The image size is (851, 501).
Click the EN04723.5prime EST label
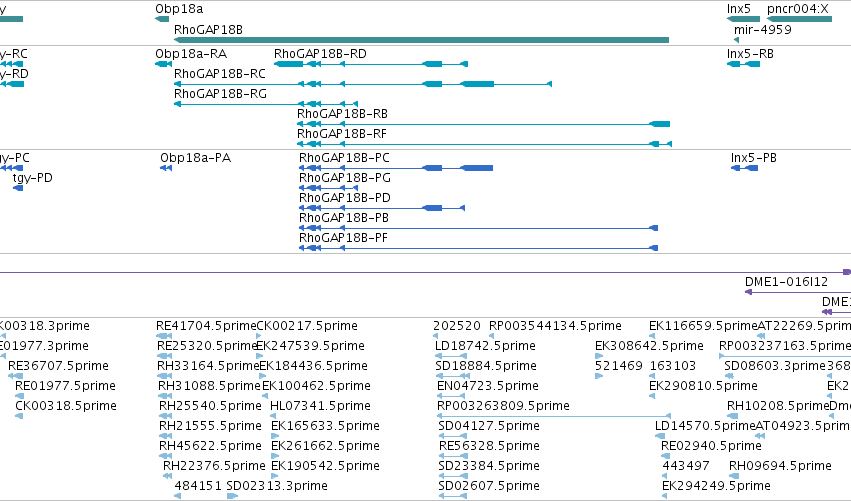488,386
